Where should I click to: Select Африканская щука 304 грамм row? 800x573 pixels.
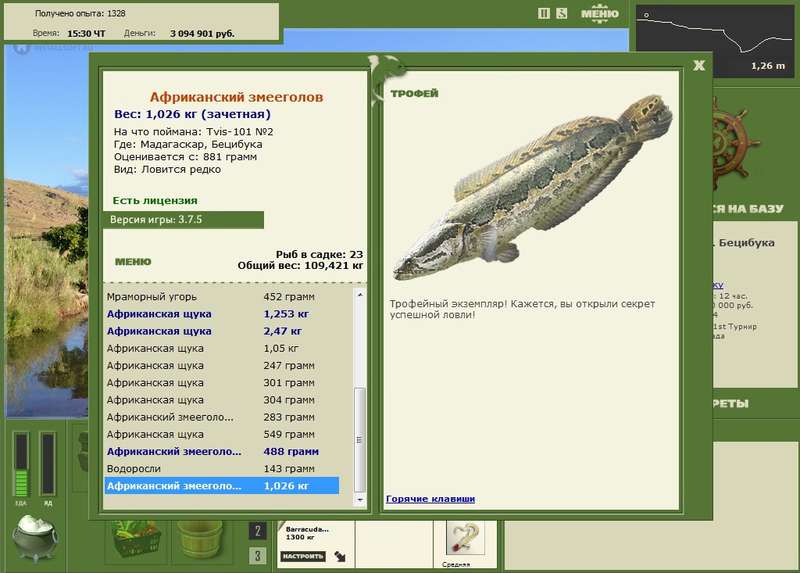point(222,400)
